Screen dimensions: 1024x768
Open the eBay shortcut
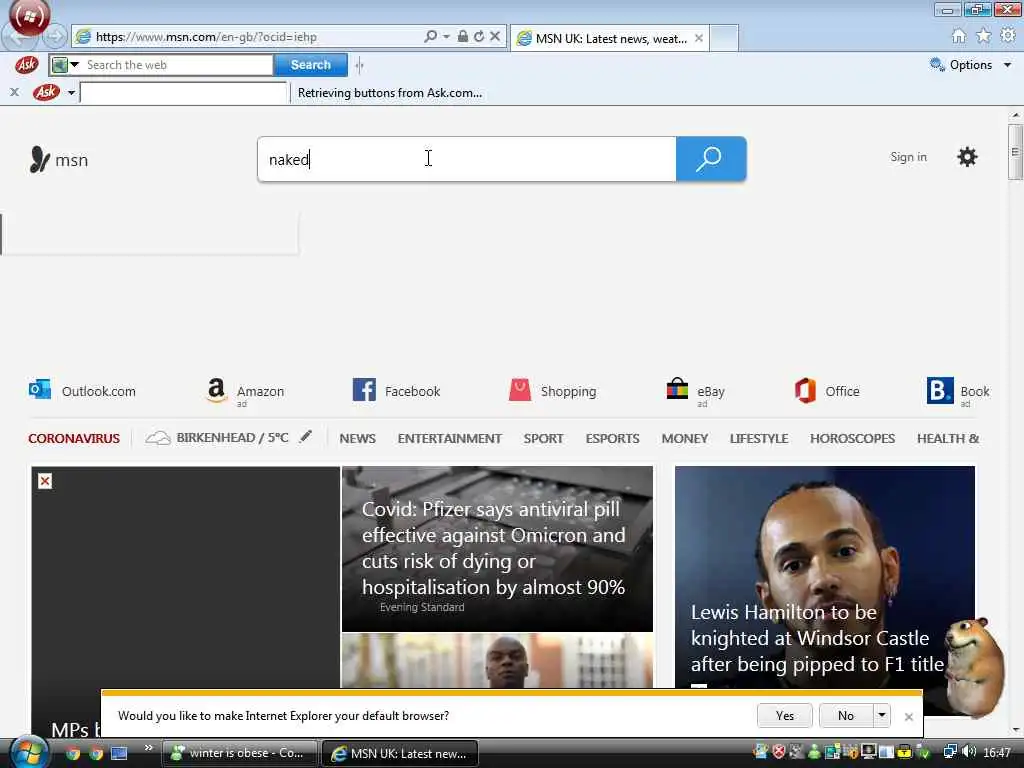pos(696,392)
